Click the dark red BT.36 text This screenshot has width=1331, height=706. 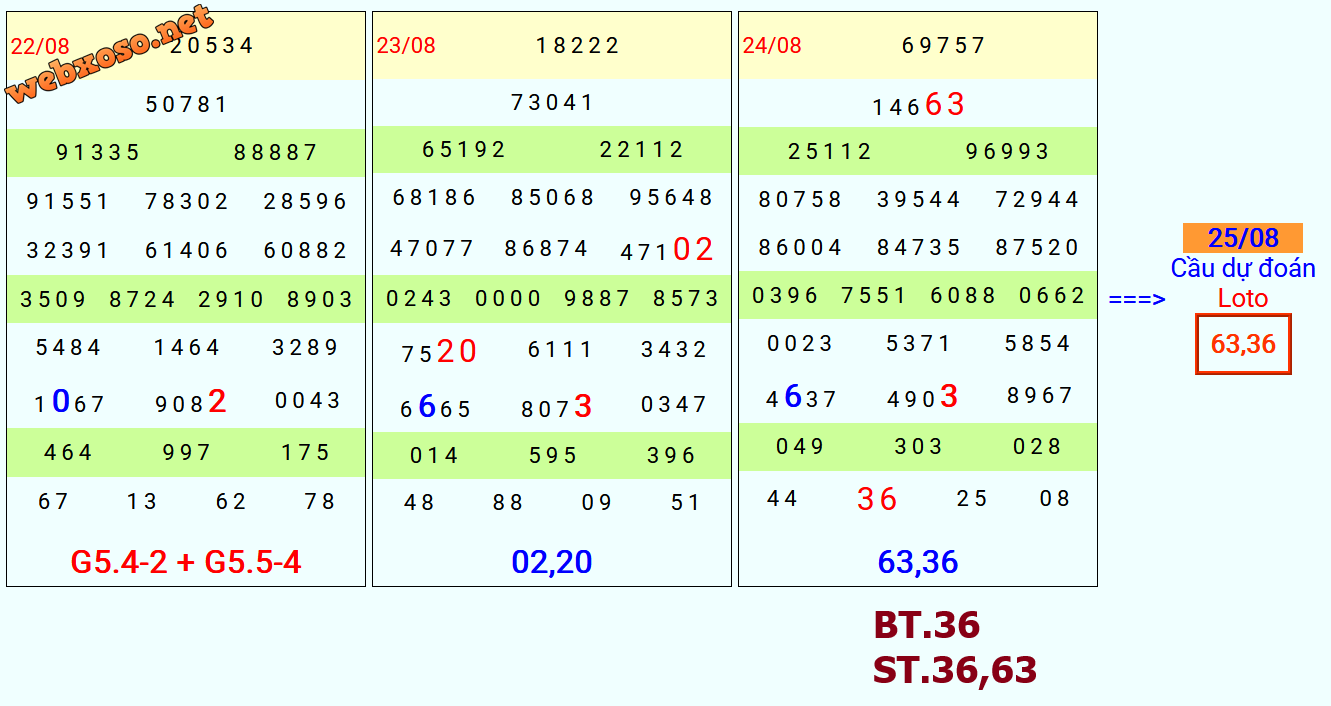coord(926,626)
